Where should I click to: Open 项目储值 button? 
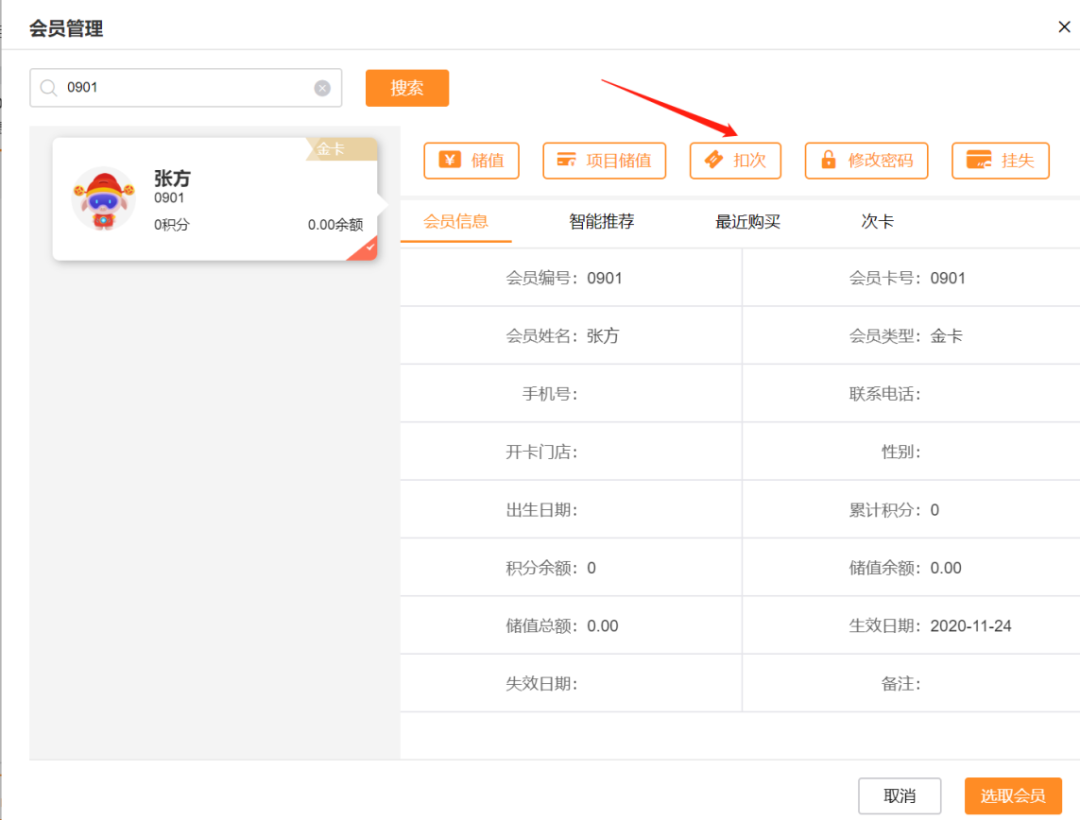(604, 160)
